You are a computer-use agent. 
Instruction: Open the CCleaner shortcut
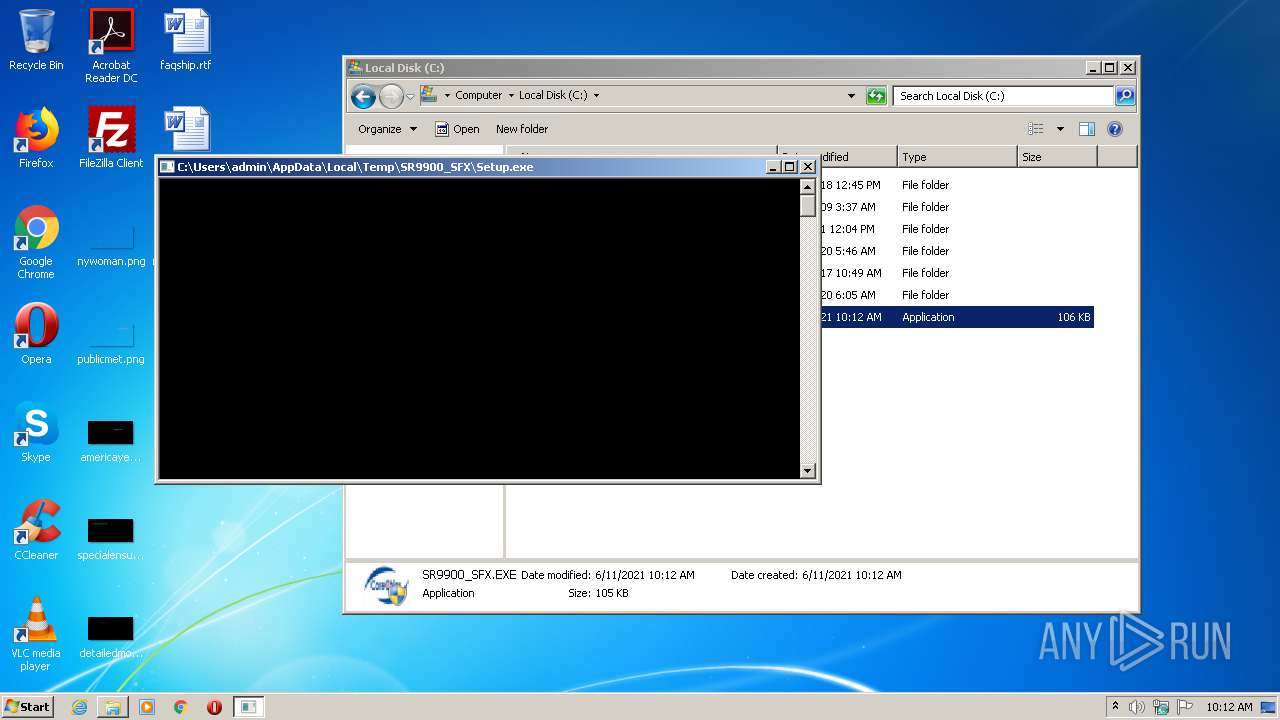(x=36, y=530)
